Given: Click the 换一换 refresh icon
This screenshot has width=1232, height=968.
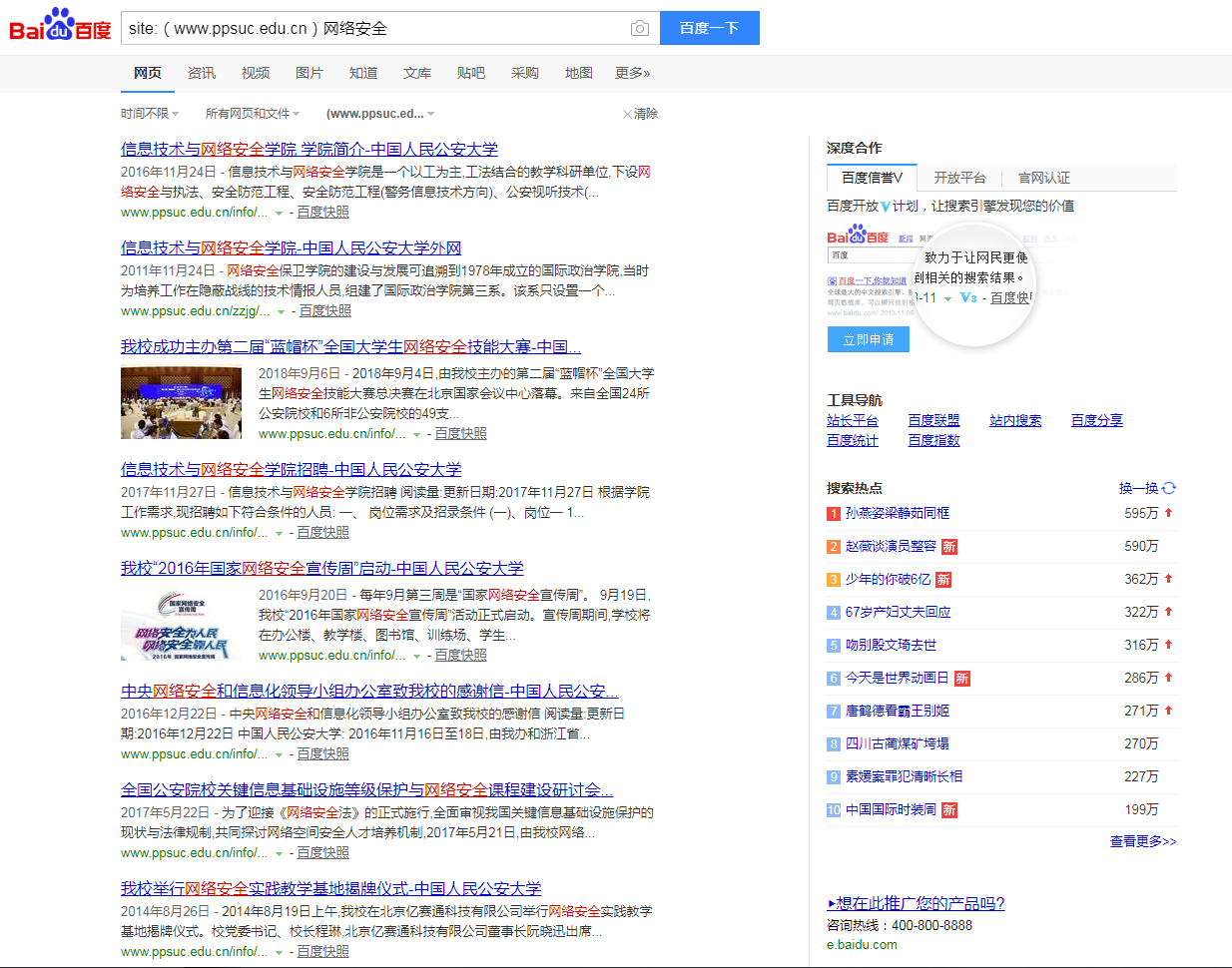Looking at the screenshot, I should pyautogui.click(x=1169, y=488).
